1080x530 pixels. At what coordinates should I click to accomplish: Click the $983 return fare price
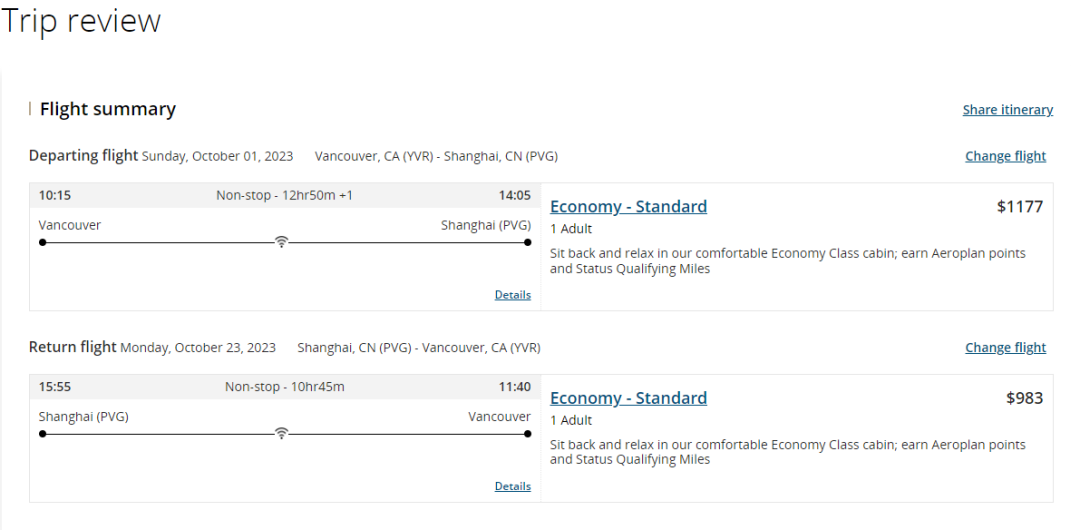click(1025, 398)
